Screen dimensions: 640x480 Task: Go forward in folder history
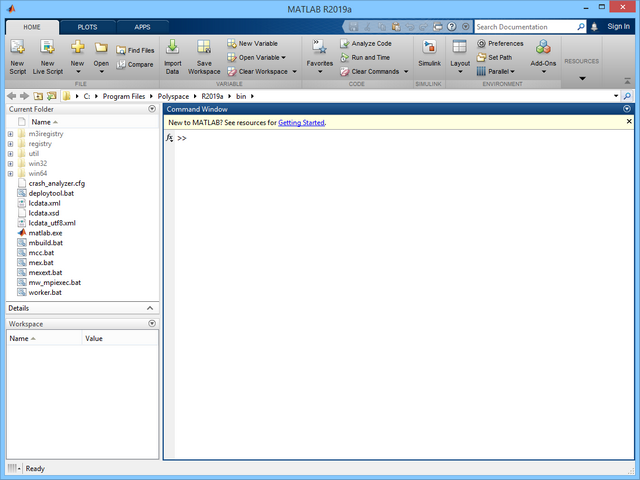pyautogui.click(x=24, y=96)
